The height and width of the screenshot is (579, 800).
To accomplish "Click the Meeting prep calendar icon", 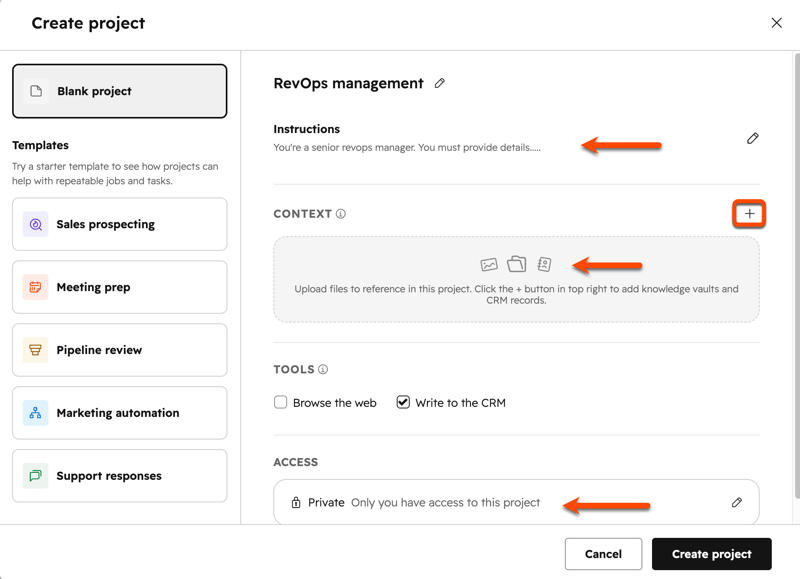I will 36,287.
